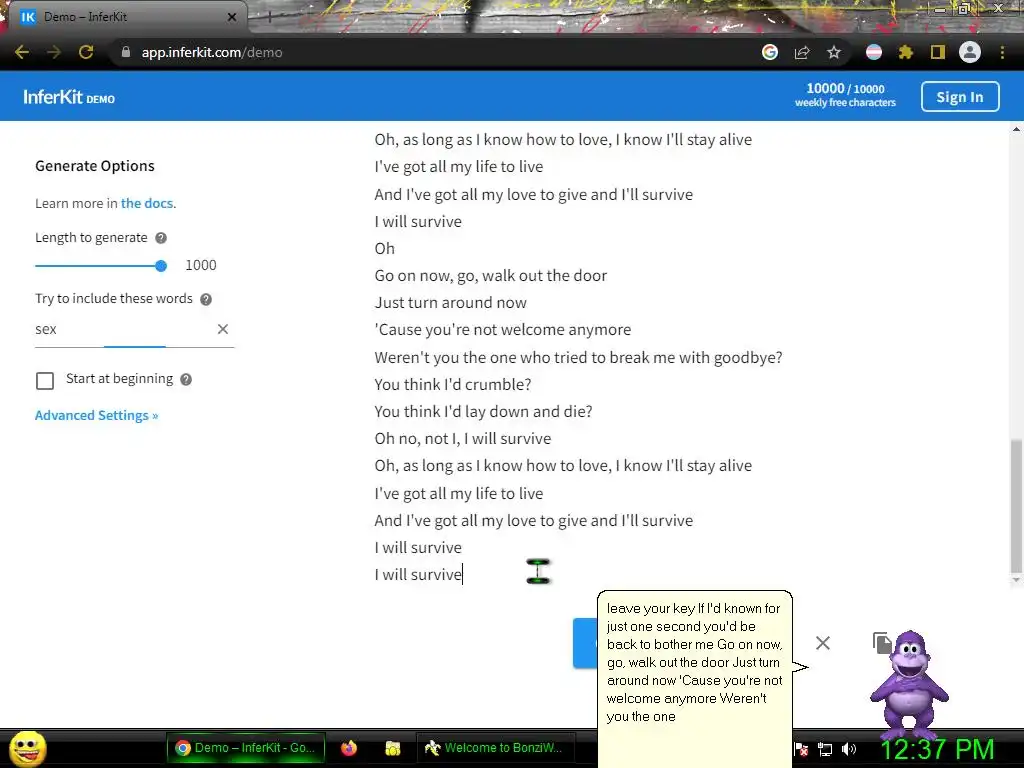Click the Sign In button
Image resolution: width=1024 pixels, height=768 pixels.
960,97
